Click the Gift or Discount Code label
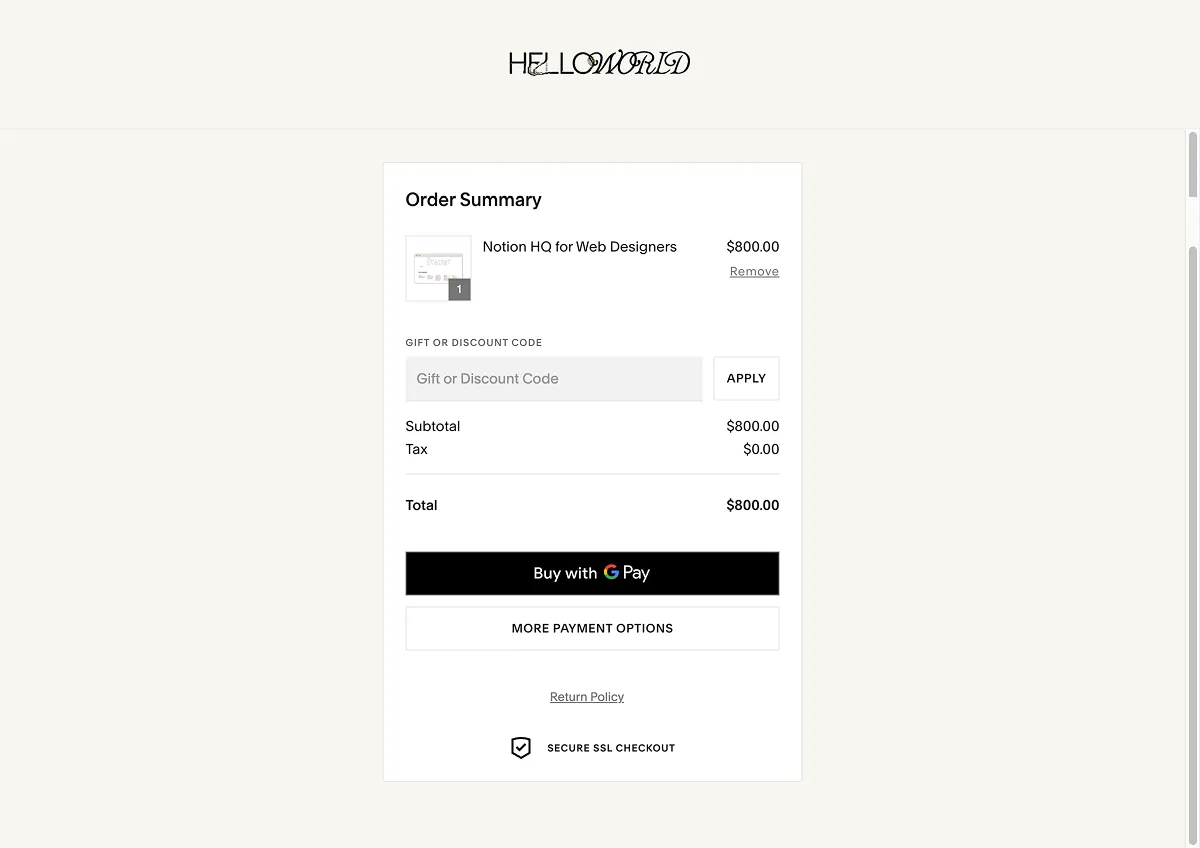Viewport: 1200px width, 848px height. 473,343
